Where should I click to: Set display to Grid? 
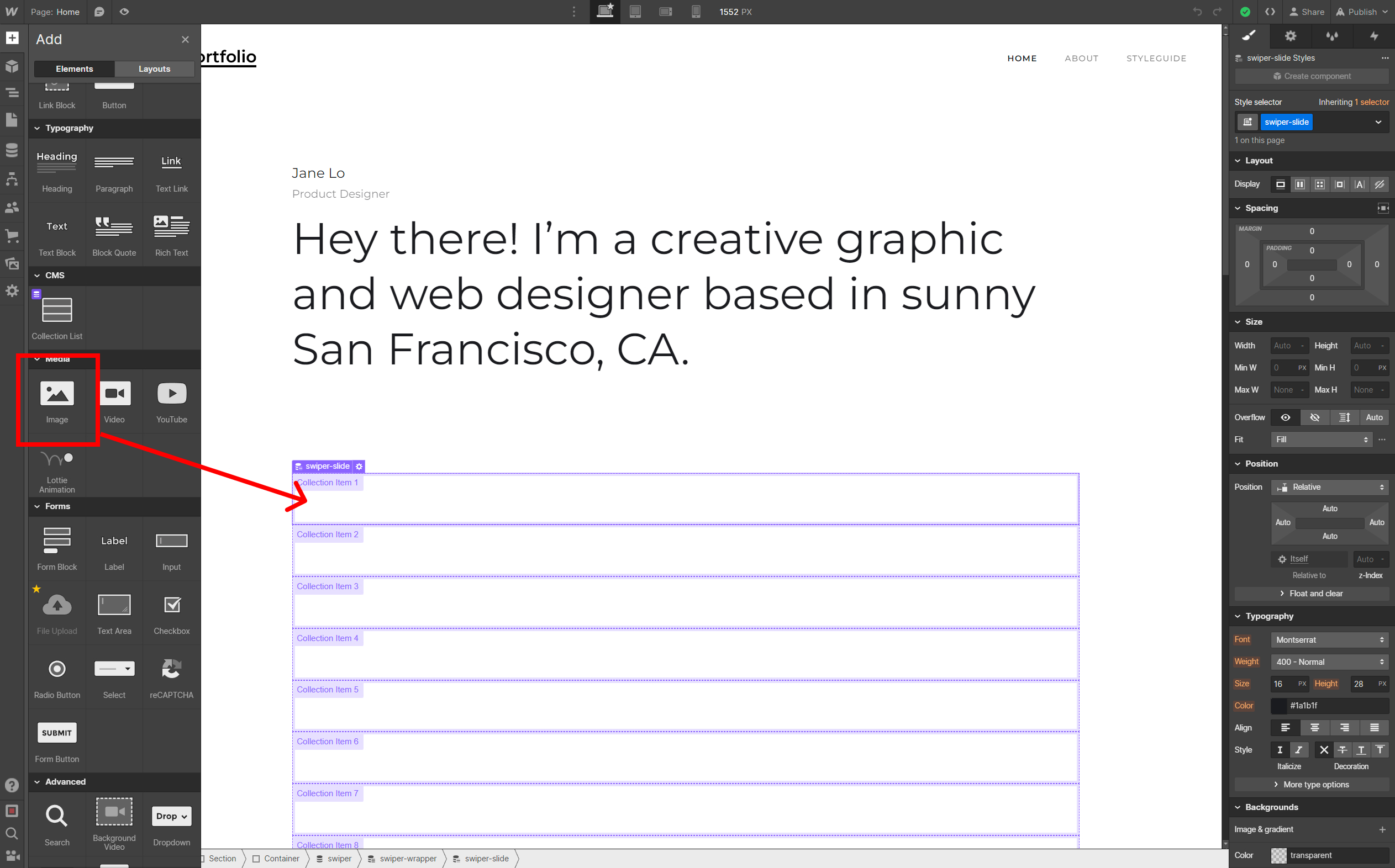click(x=1320, y=184)
